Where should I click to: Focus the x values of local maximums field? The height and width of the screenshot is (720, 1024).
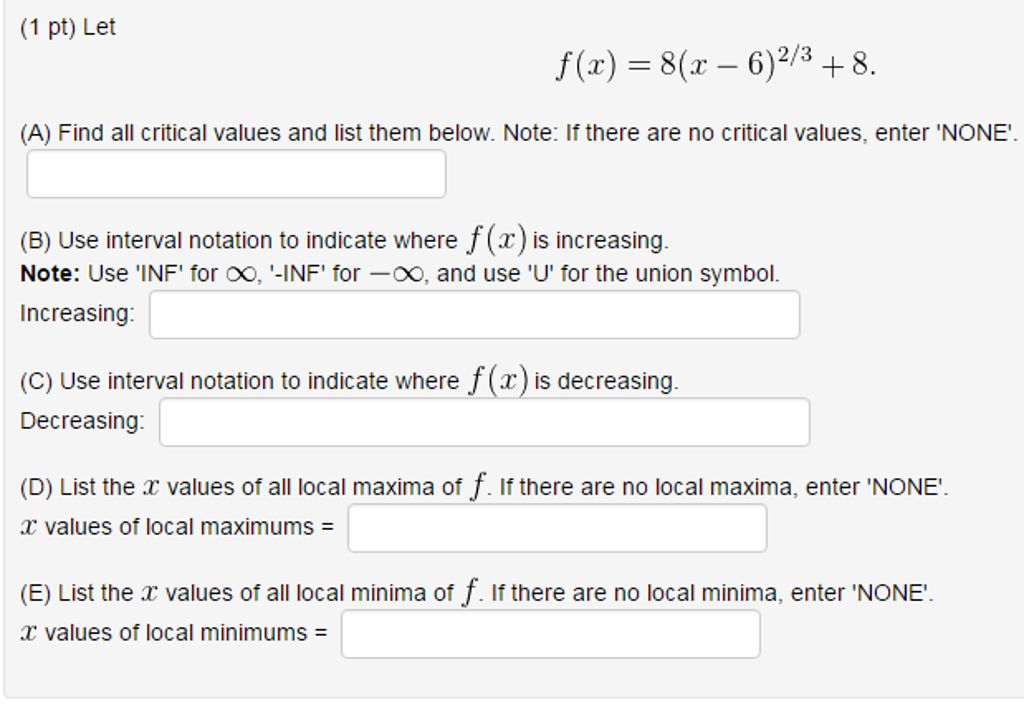tap(557, 527)
